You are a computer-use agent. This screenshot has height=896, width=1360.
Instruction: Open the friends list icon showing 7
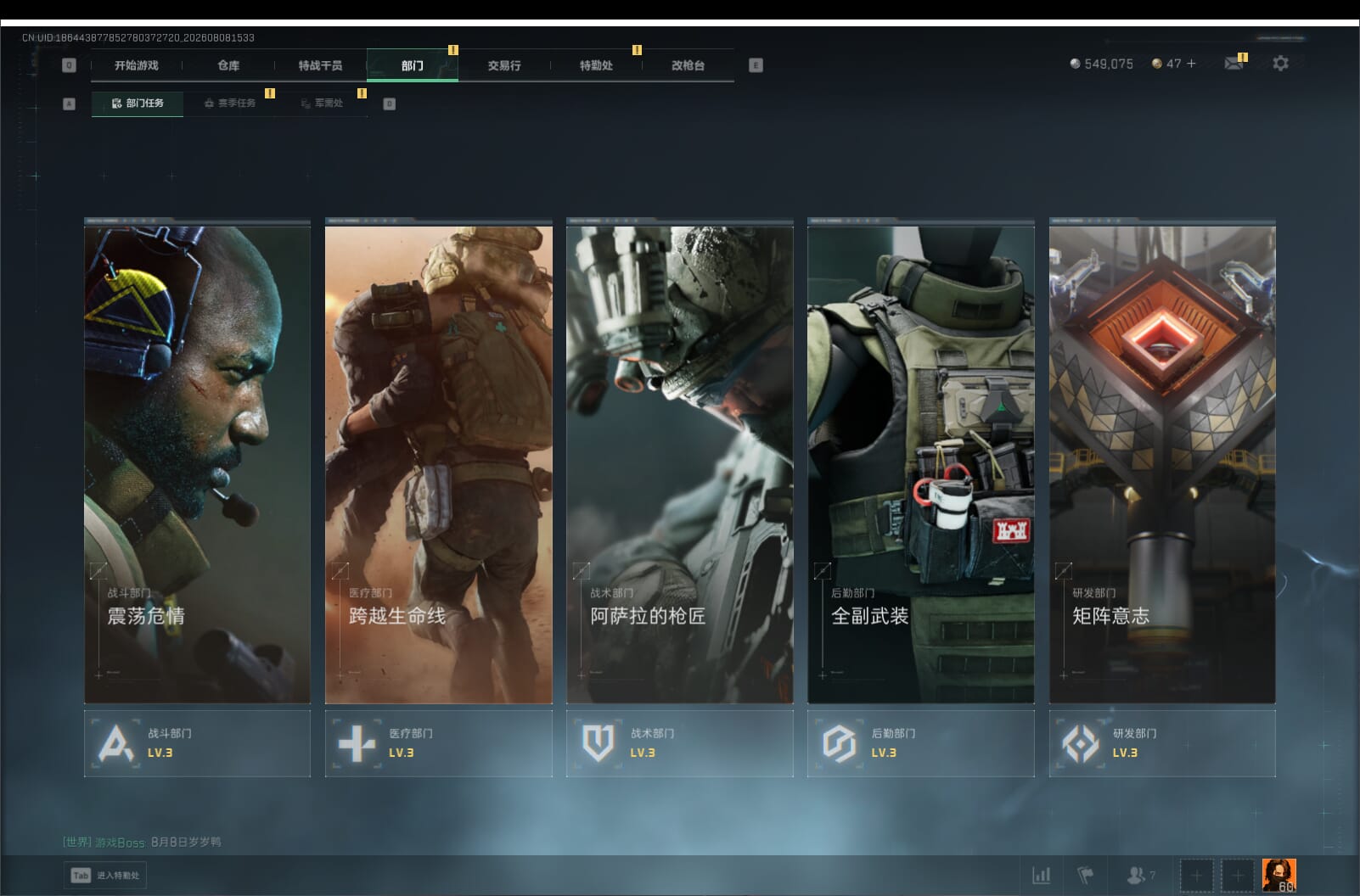point(1140,875)
